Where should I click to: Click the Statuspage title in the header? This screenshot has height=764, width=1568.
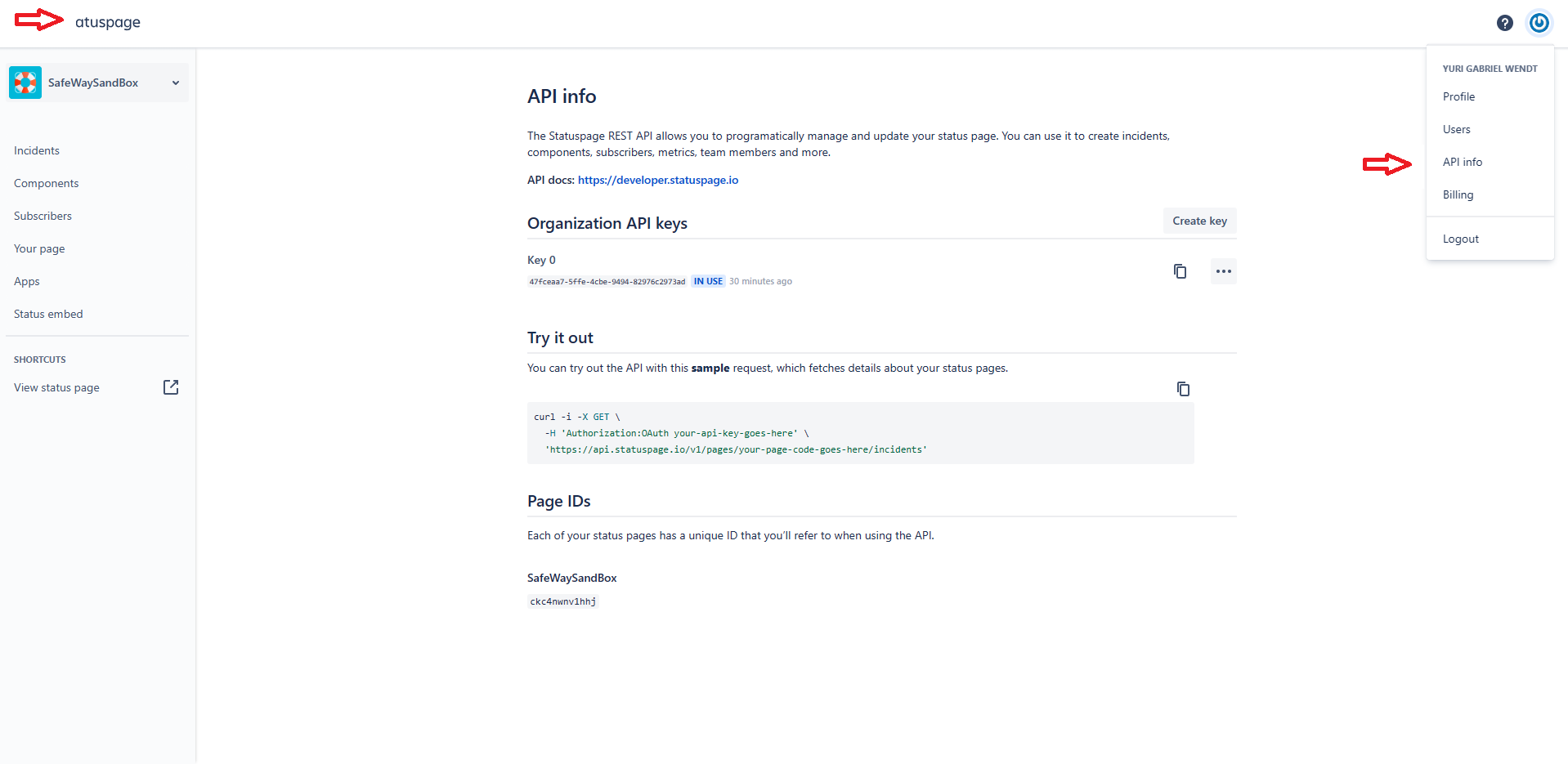107,22
